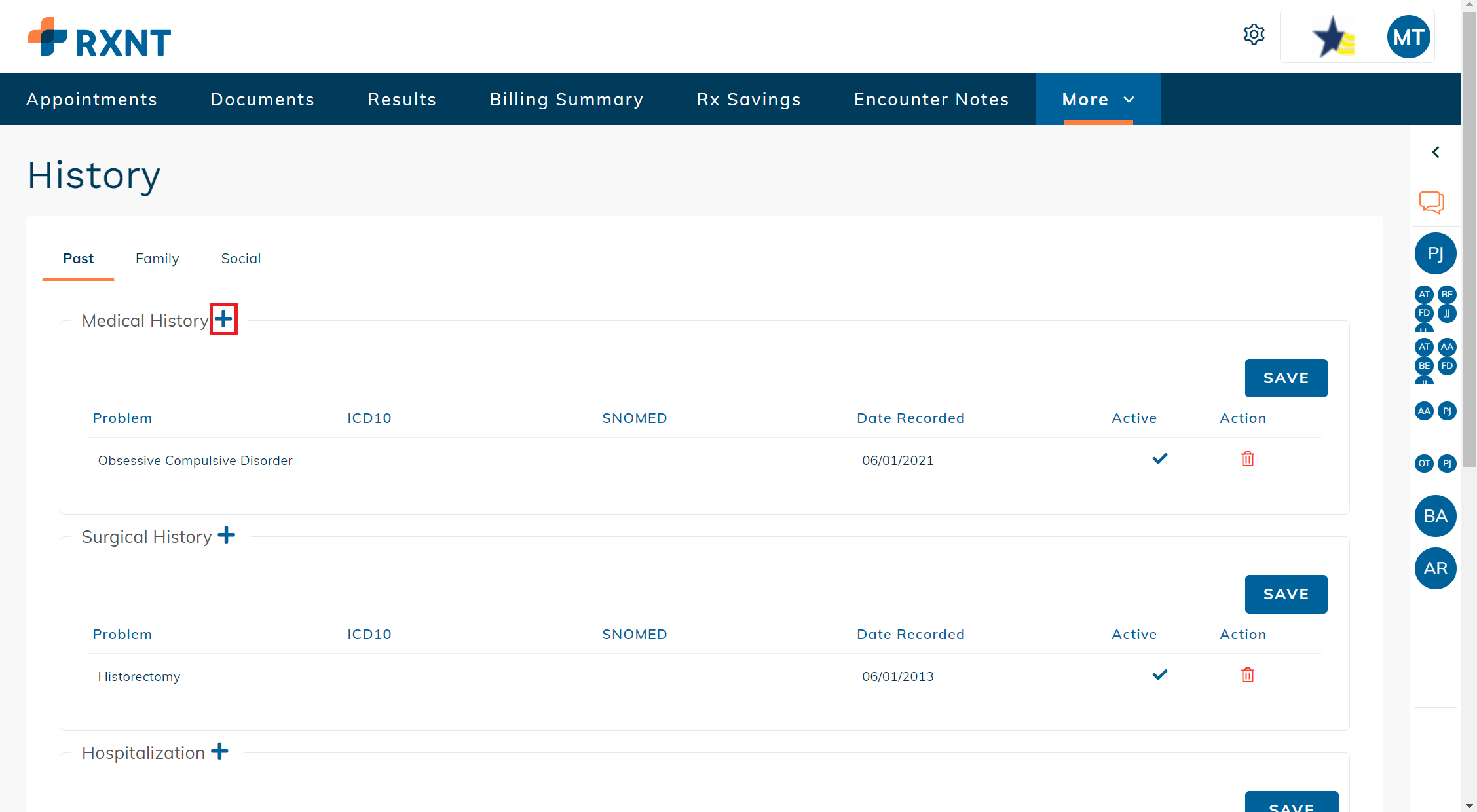Image resolution: width=1477 pixels, height=812 pixels.
Task: Click the History page heading
Action: click(94, 175)
